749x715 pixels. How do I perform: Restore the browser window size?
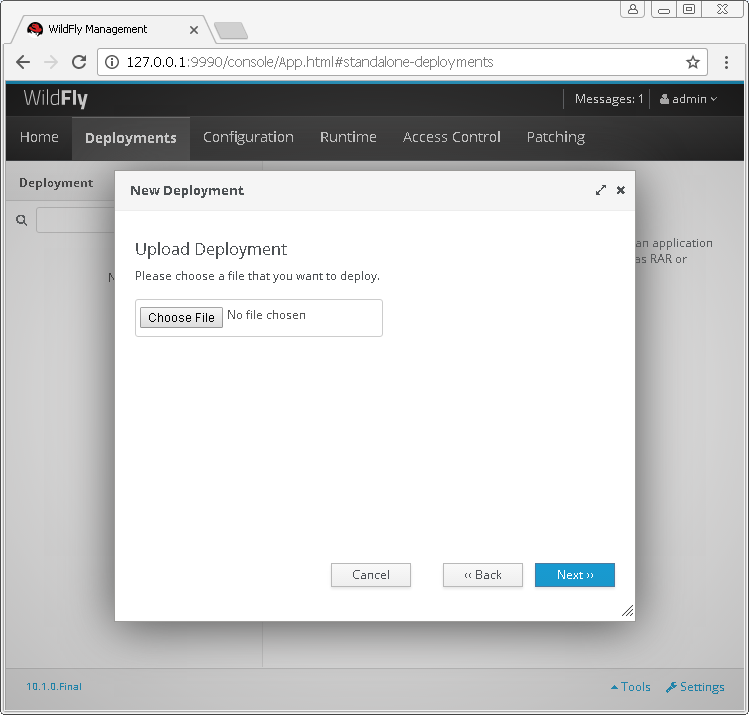pos(688,9)
